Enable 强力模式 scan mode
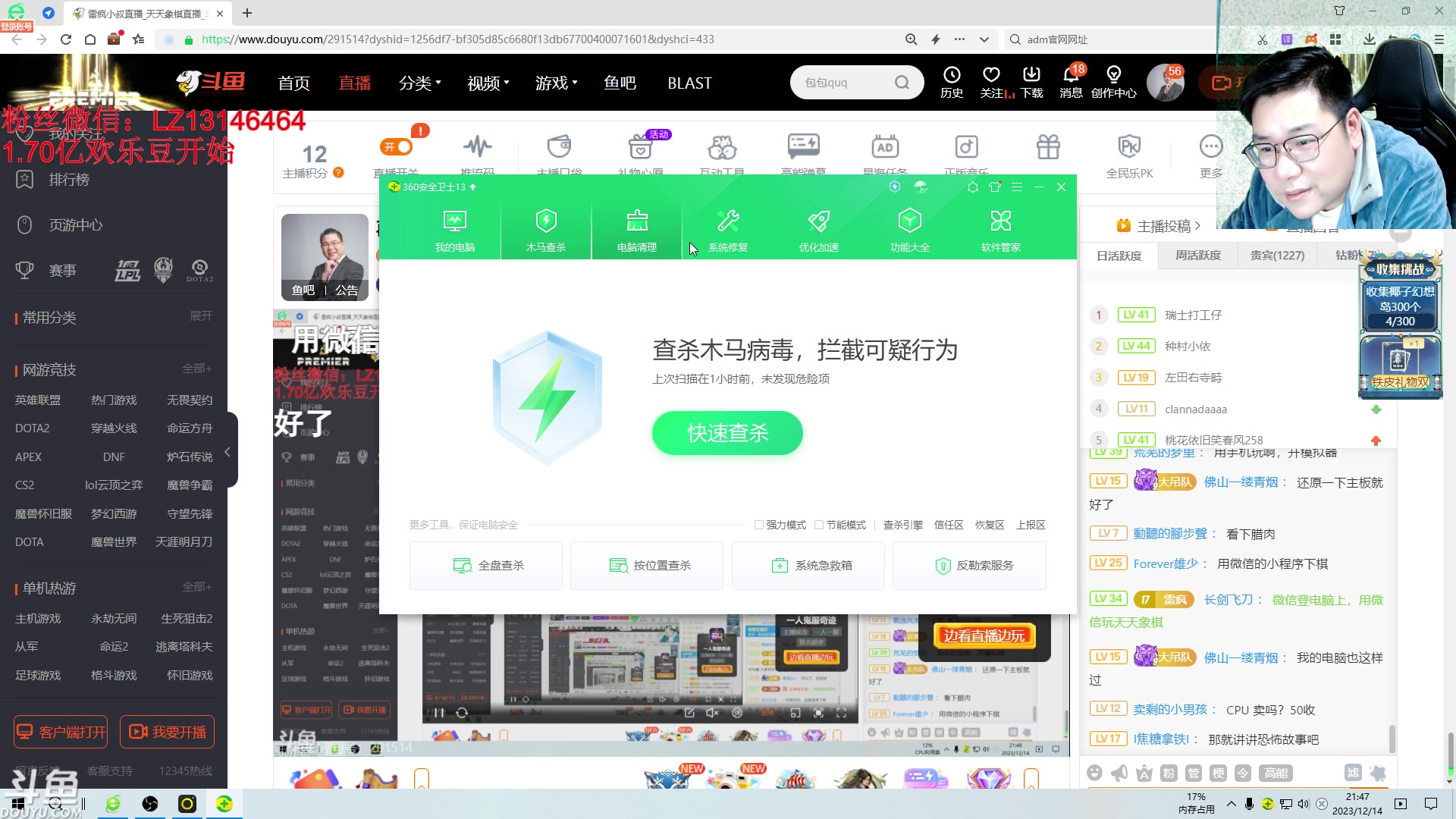Viewport: 1456px width, 819px height. pos(759,524)
